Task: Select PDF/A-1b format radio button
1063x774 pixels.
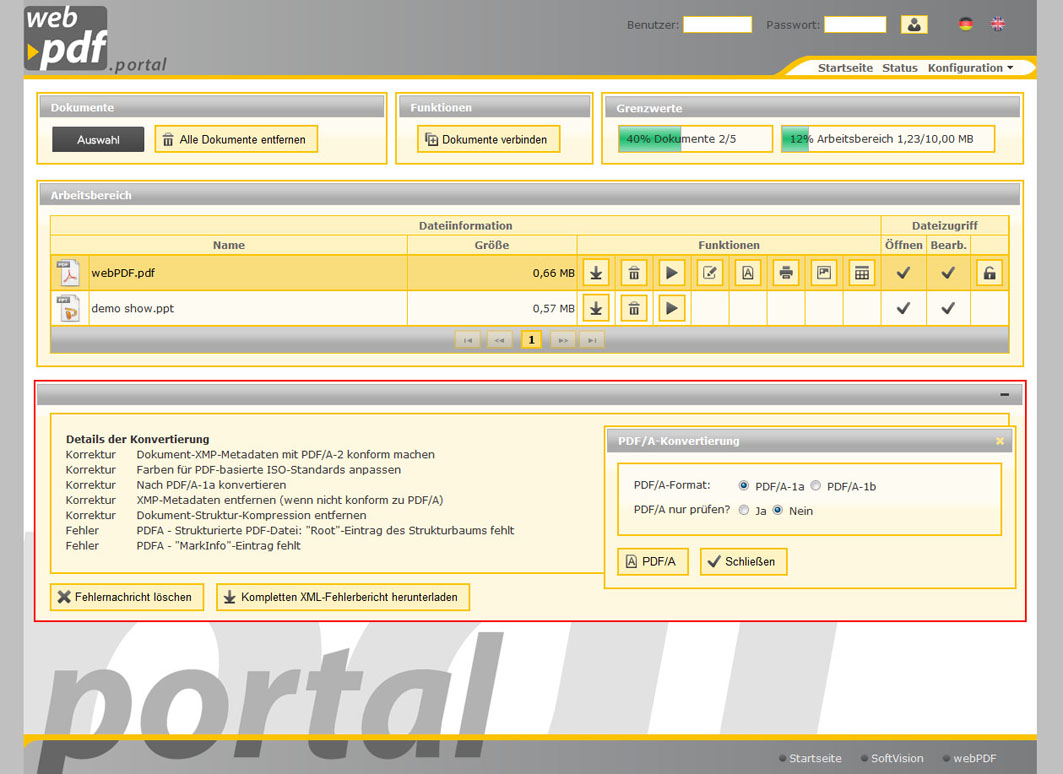Action: pos(816,486)
